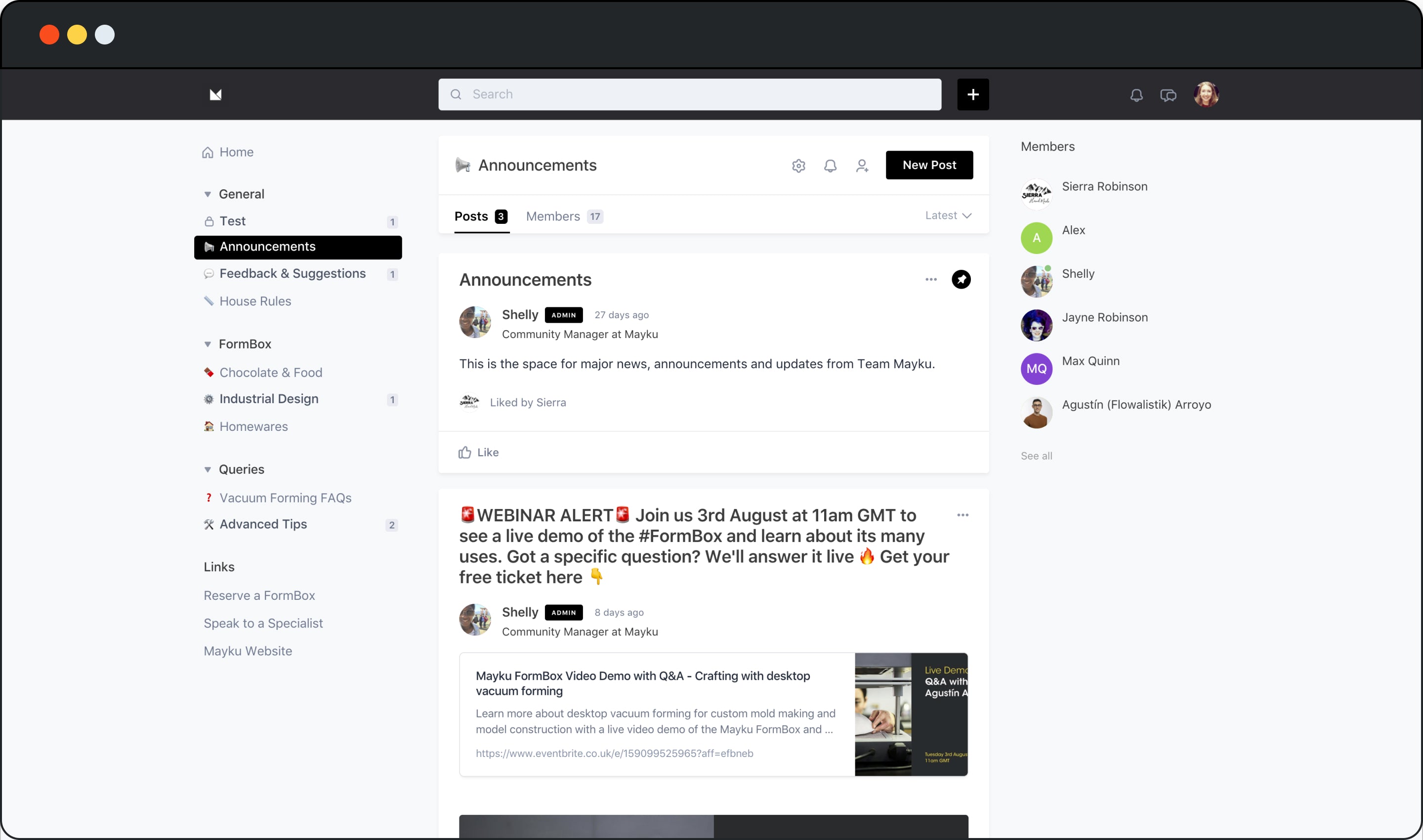
Task: Click New Post button to create announcement
Action: click(928, 164)
